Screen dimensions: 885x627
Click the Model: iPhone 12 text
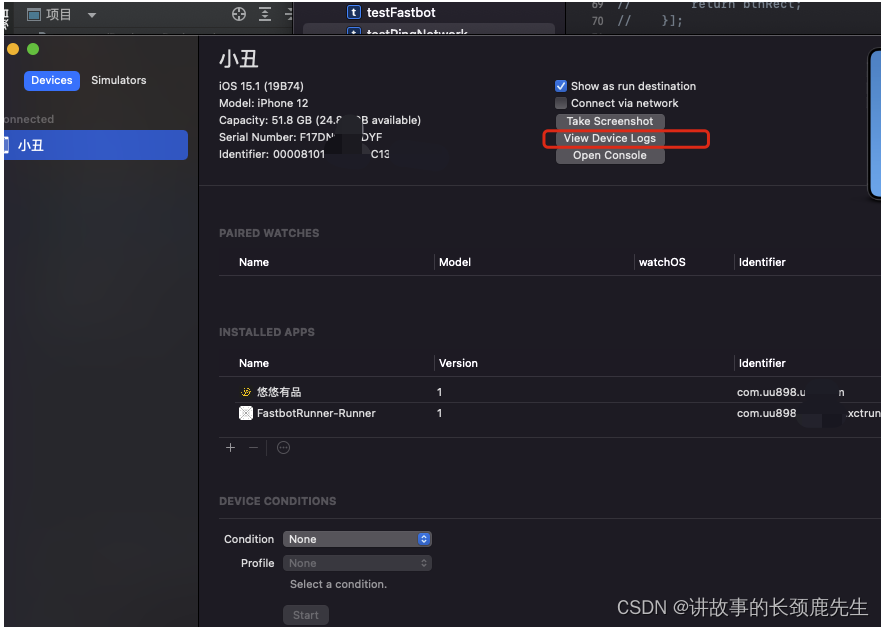tap(264, 103)
